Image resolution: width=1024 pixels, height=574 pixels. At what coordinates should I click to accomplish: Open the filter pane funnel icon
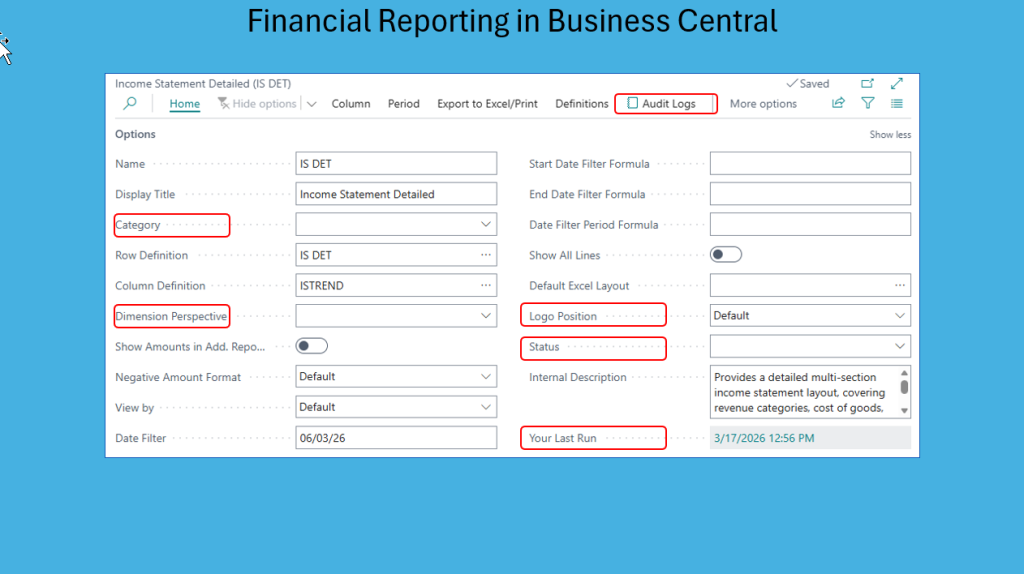coord(867,104)
